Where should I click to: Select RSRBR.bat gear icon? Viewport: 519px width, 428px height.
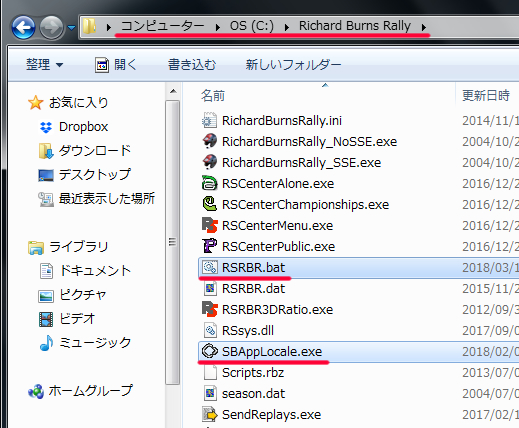(210, 267)
